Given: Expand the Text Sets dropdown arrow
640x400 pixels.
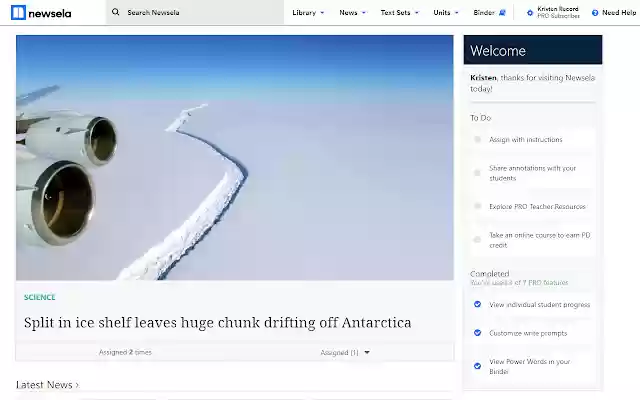Looking at the screenshot, I should point(417,13).
